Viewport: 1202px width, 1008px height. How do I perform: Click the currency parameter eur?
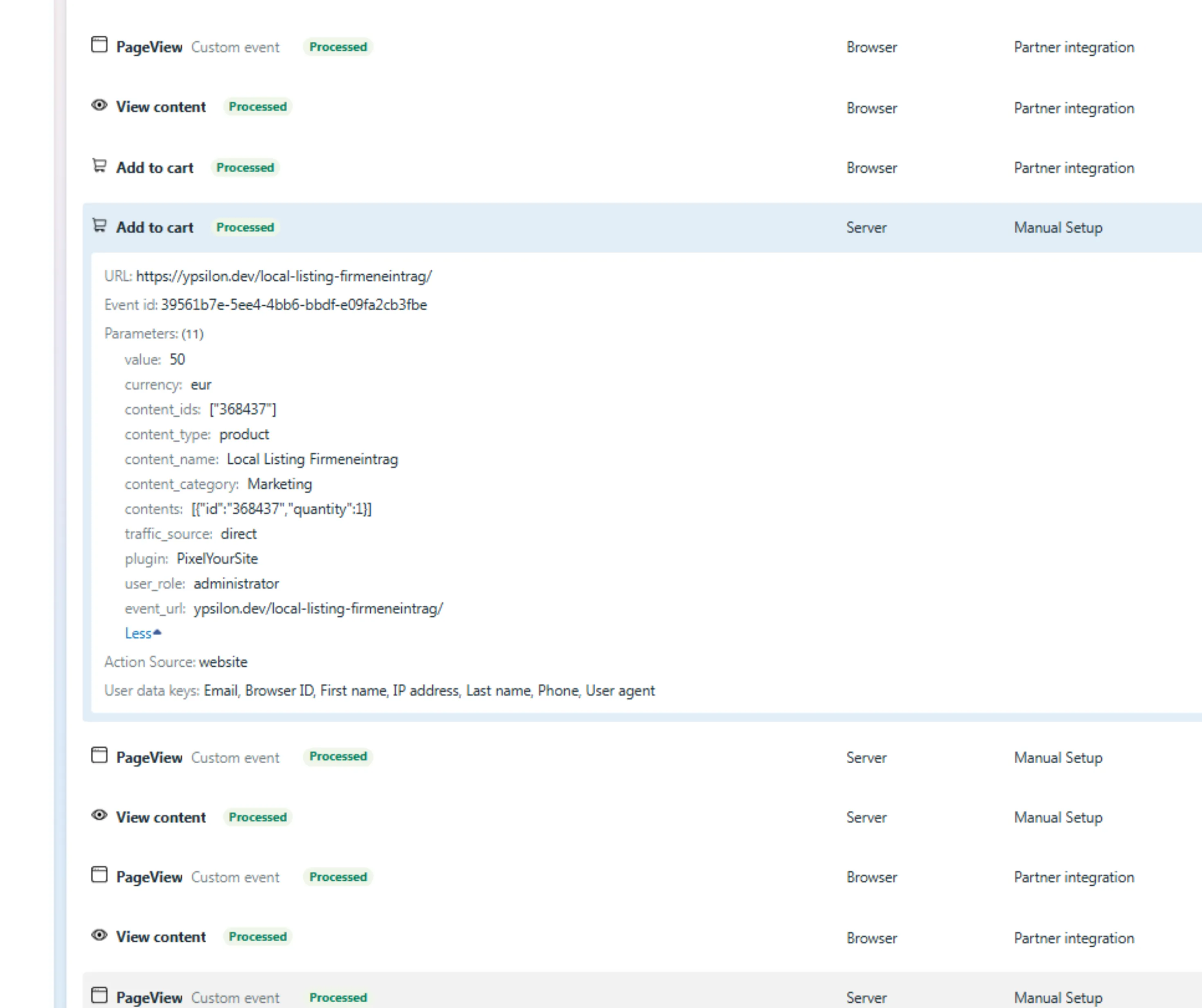(201, 385)
